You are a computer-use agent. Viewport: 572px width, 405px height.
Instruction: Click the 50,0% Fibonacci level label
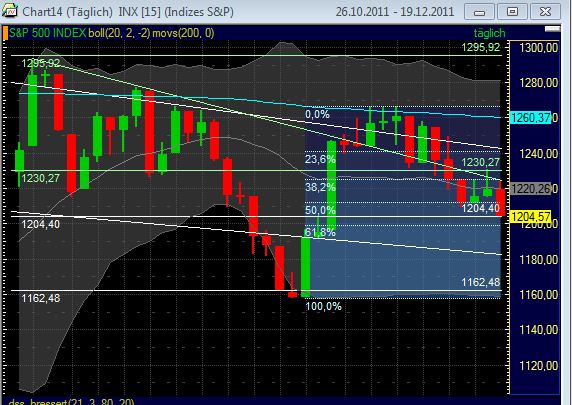320,210
